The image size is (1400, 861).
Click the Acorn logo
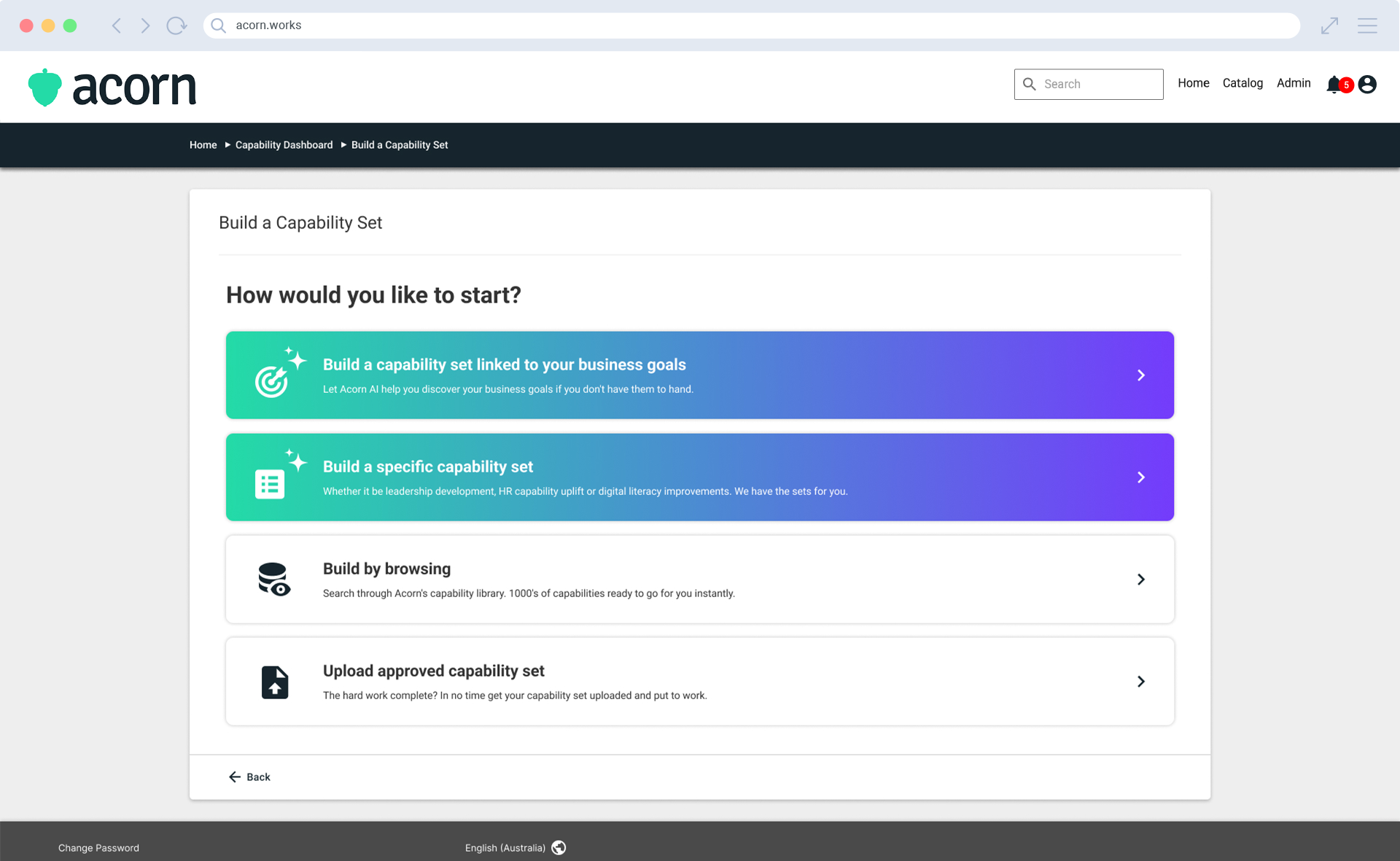click(112, 87)
